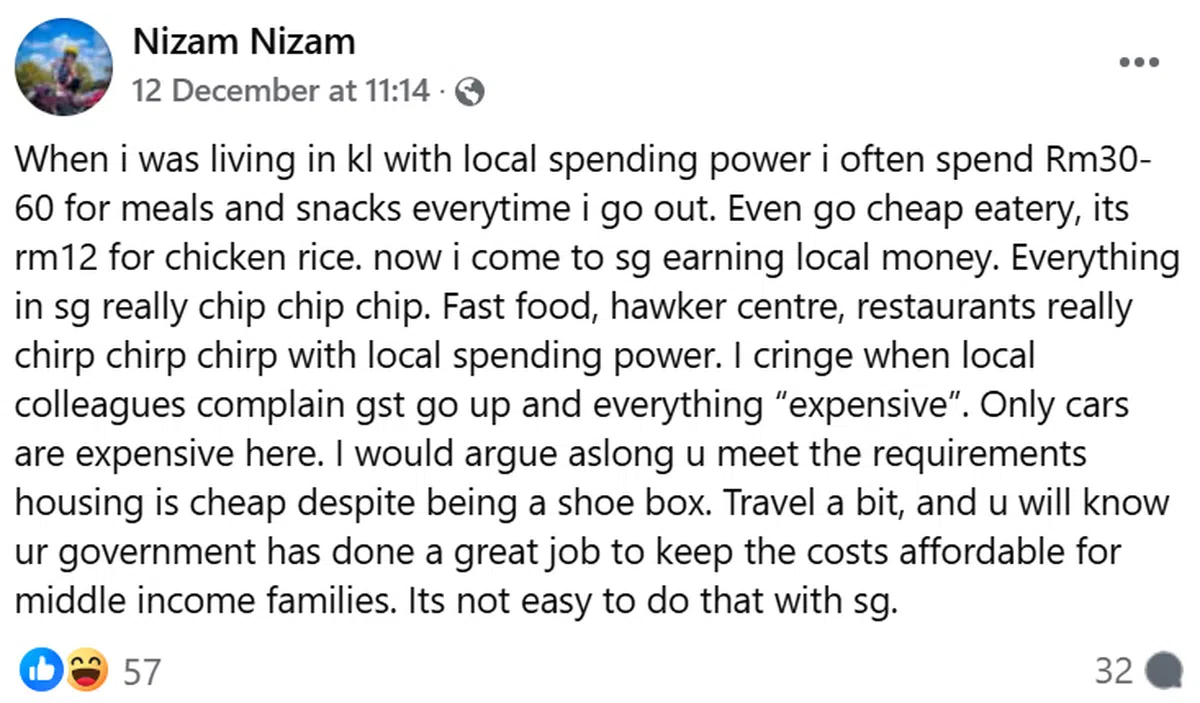Click the globe public audience icon

469,93
